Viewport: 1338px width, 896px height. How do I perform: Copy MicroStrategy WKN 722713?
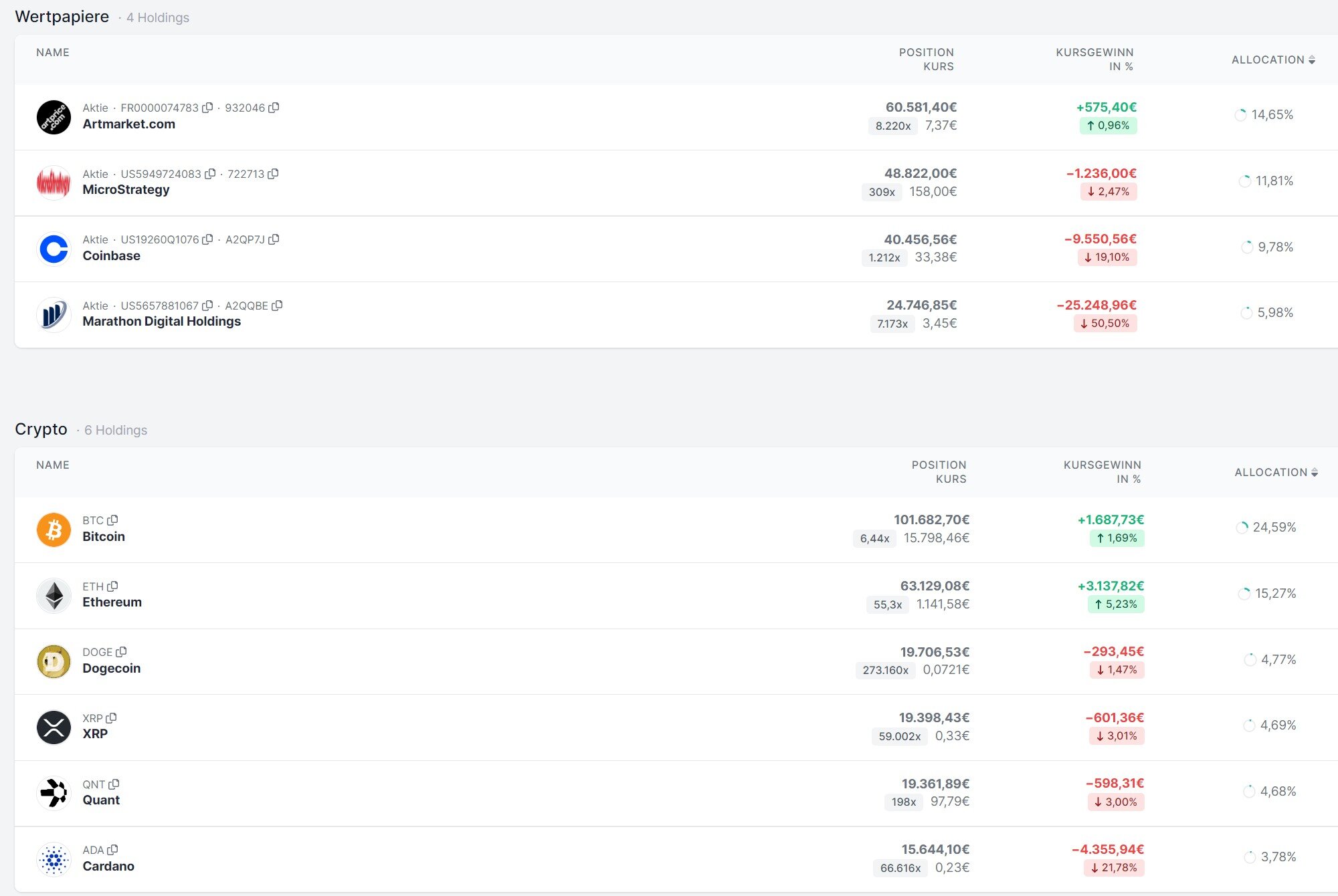[x=273, y=174]
